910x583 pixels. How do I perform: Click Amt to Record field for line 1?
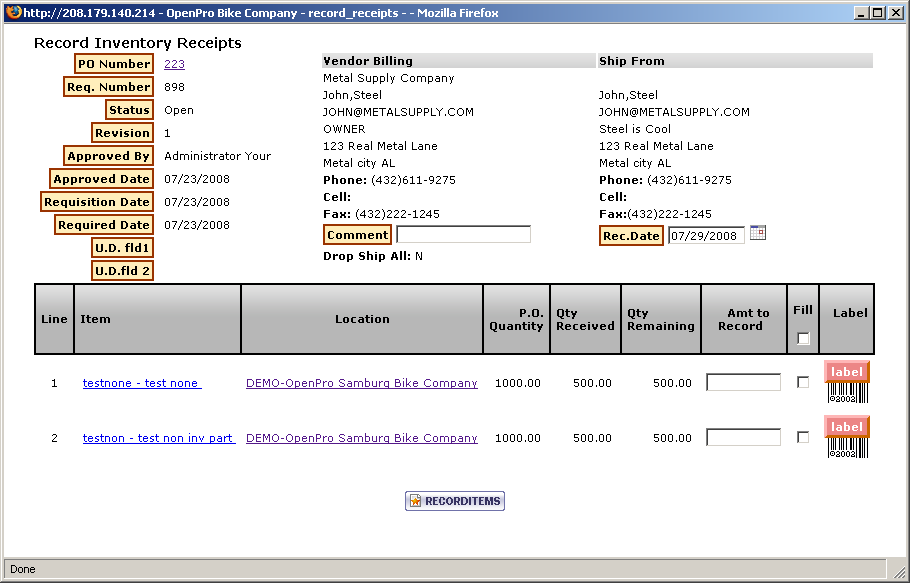tap(743, 382)
